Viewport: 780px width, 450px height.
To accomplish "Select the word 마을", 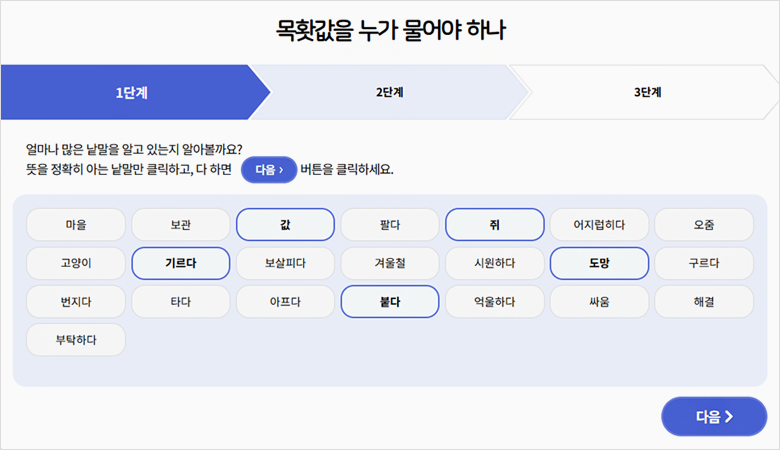I will point(76,225).
